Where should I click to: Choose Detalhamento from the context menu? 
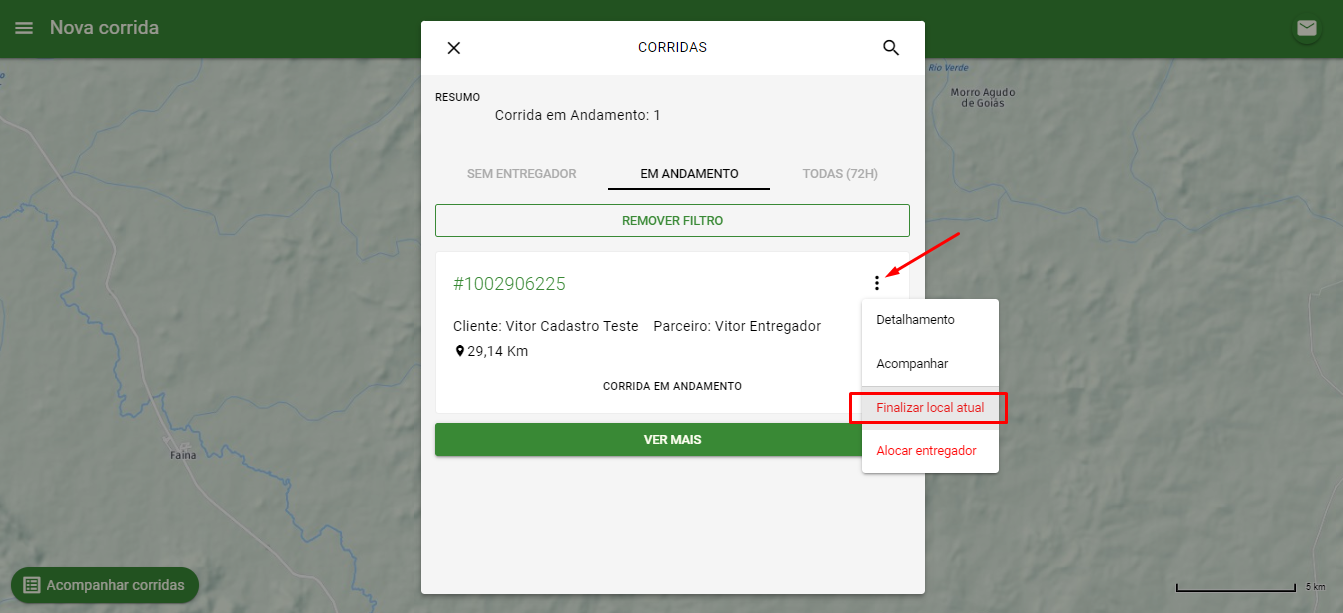pyautogui.click(x=930, y=320)
